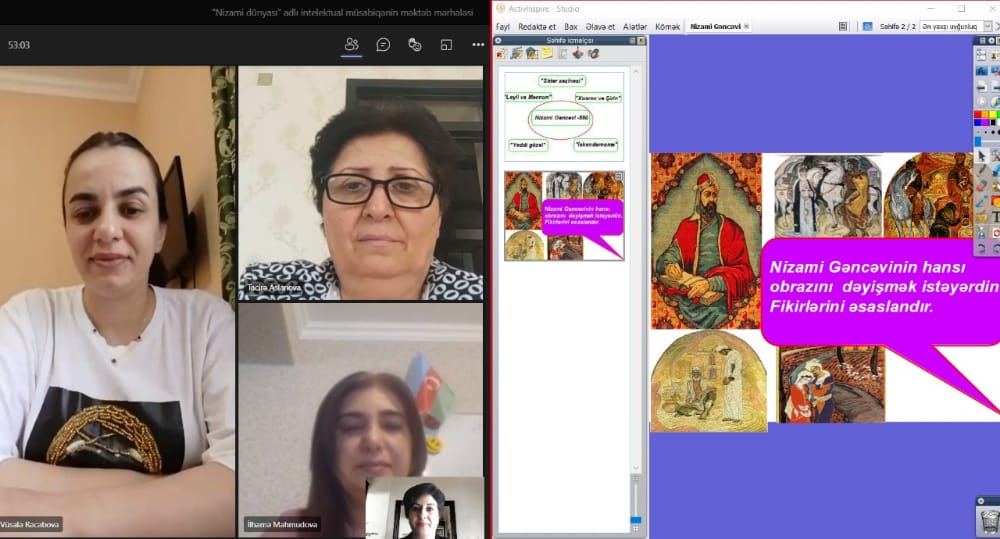Viewport: 1000px width, 539px height.
Task: Open the Bax menu
Action: point(571,27)
